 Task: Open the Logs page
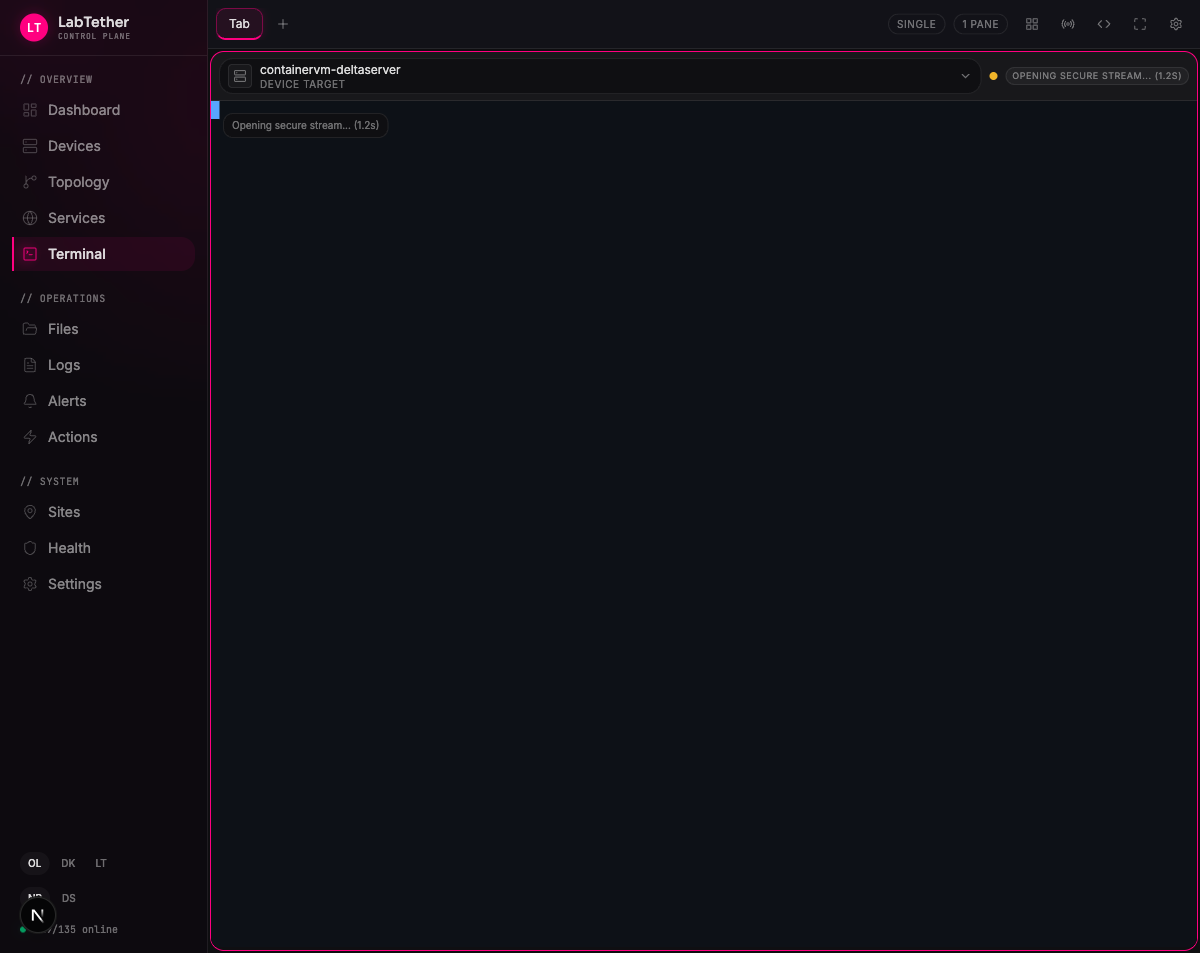(x=103, y=365)
